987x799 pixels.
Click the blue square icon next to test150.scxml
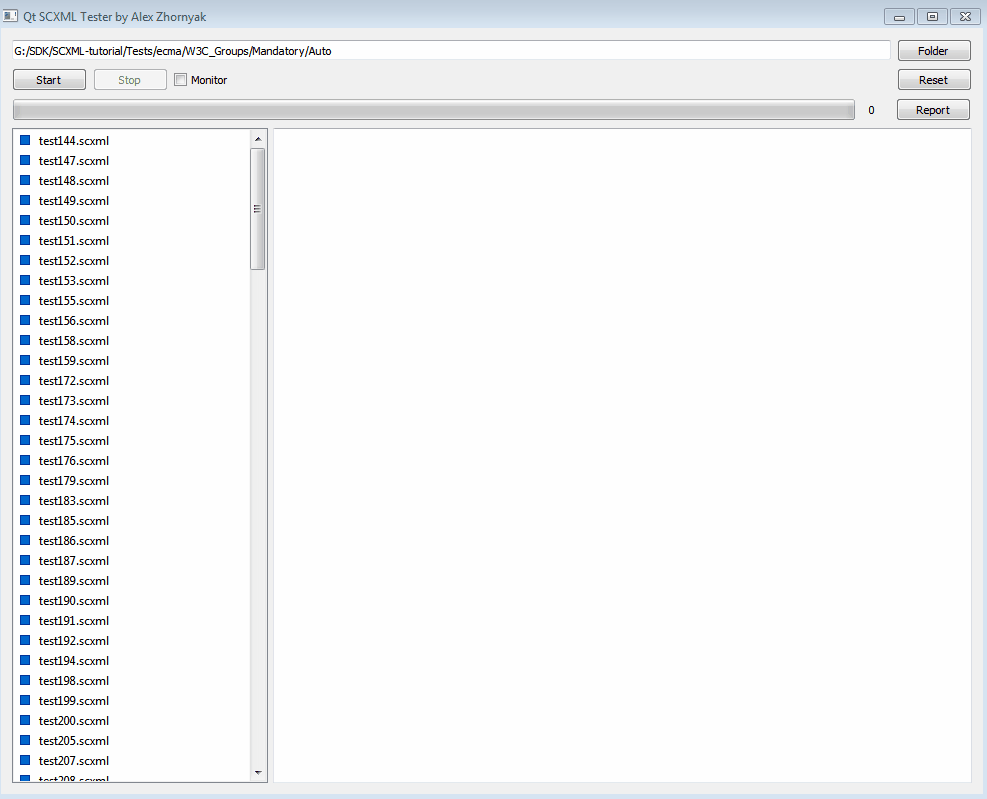click(x=25, y=221)
